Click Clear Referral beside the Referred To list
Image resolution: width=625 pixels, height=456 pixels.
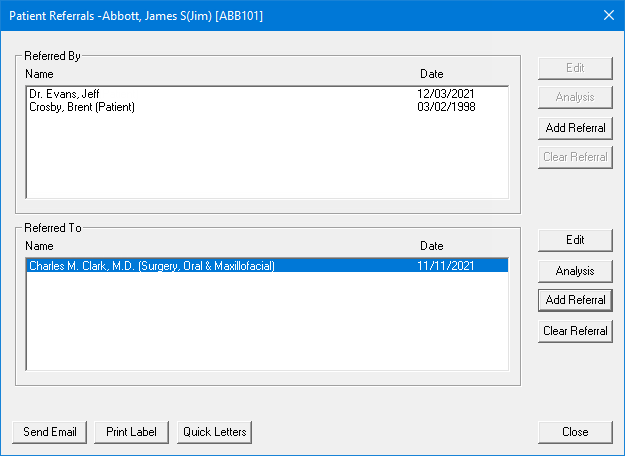[574, 331]
